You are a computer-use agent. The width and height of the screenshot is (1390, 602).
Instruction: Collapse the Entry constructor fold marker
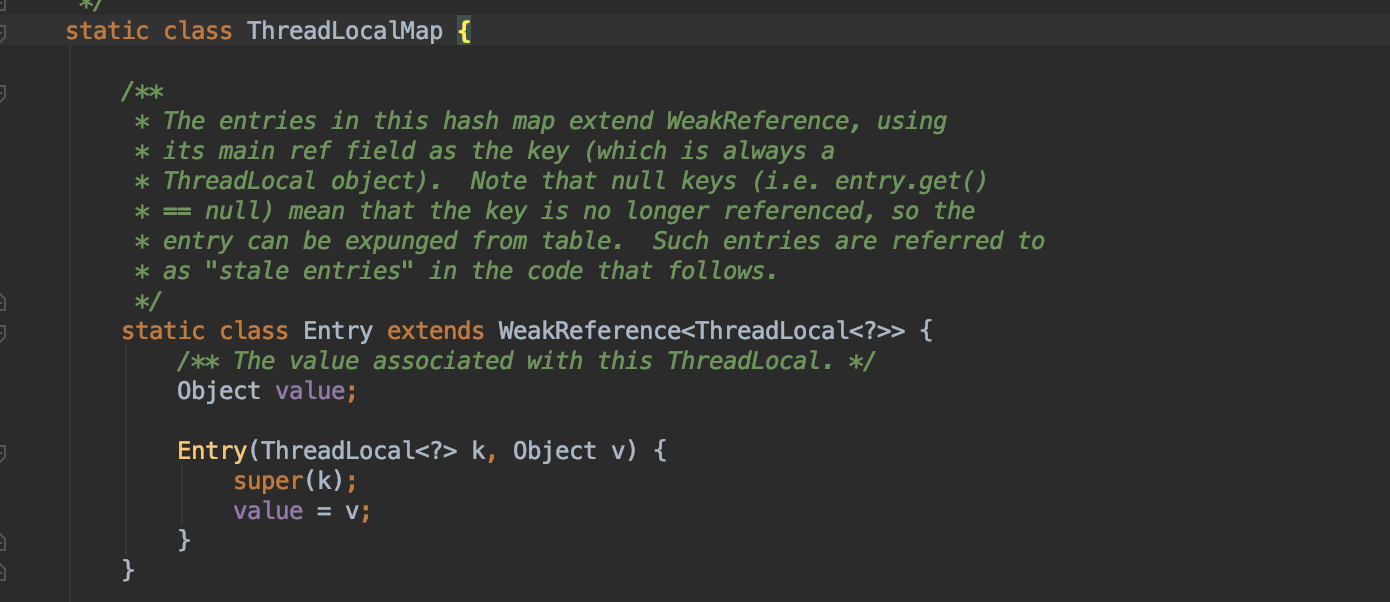[x=3, y=452]
